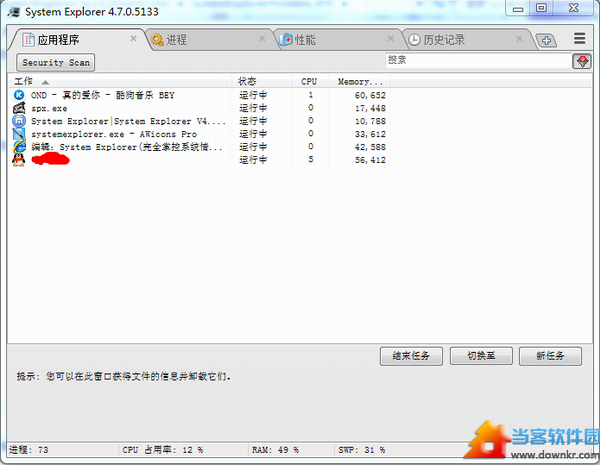This screenshot has width=600, height=465.
Task: Select the systemexplorer.exe - AWicons Pro row
Action: tap(199, 134)
